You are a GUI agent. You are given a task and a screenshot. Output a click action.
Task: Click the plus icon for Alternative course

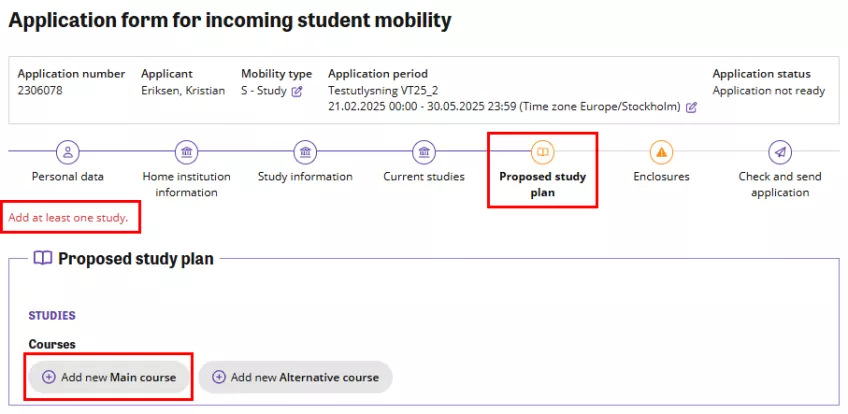219,377
